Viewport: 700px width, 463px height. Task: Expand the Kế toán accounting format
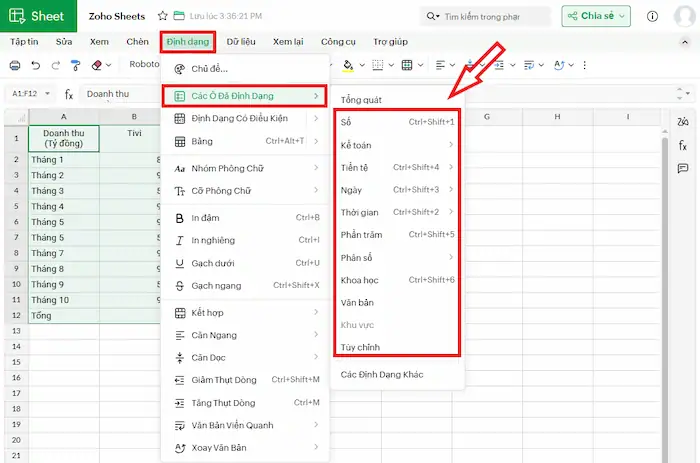coord(397,145)
